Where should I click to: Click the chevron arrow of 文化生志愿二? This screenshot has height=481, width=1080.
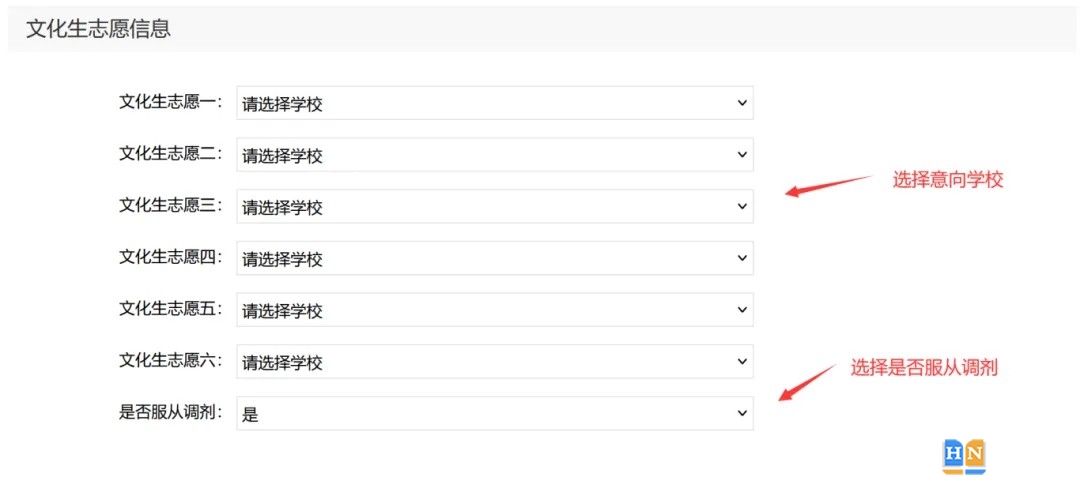742,154
